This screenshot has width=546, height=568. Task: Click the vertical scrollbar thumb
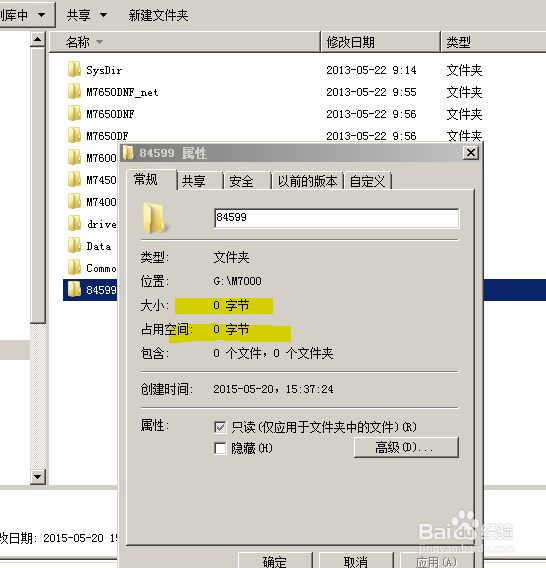click(x=38, y=185)
